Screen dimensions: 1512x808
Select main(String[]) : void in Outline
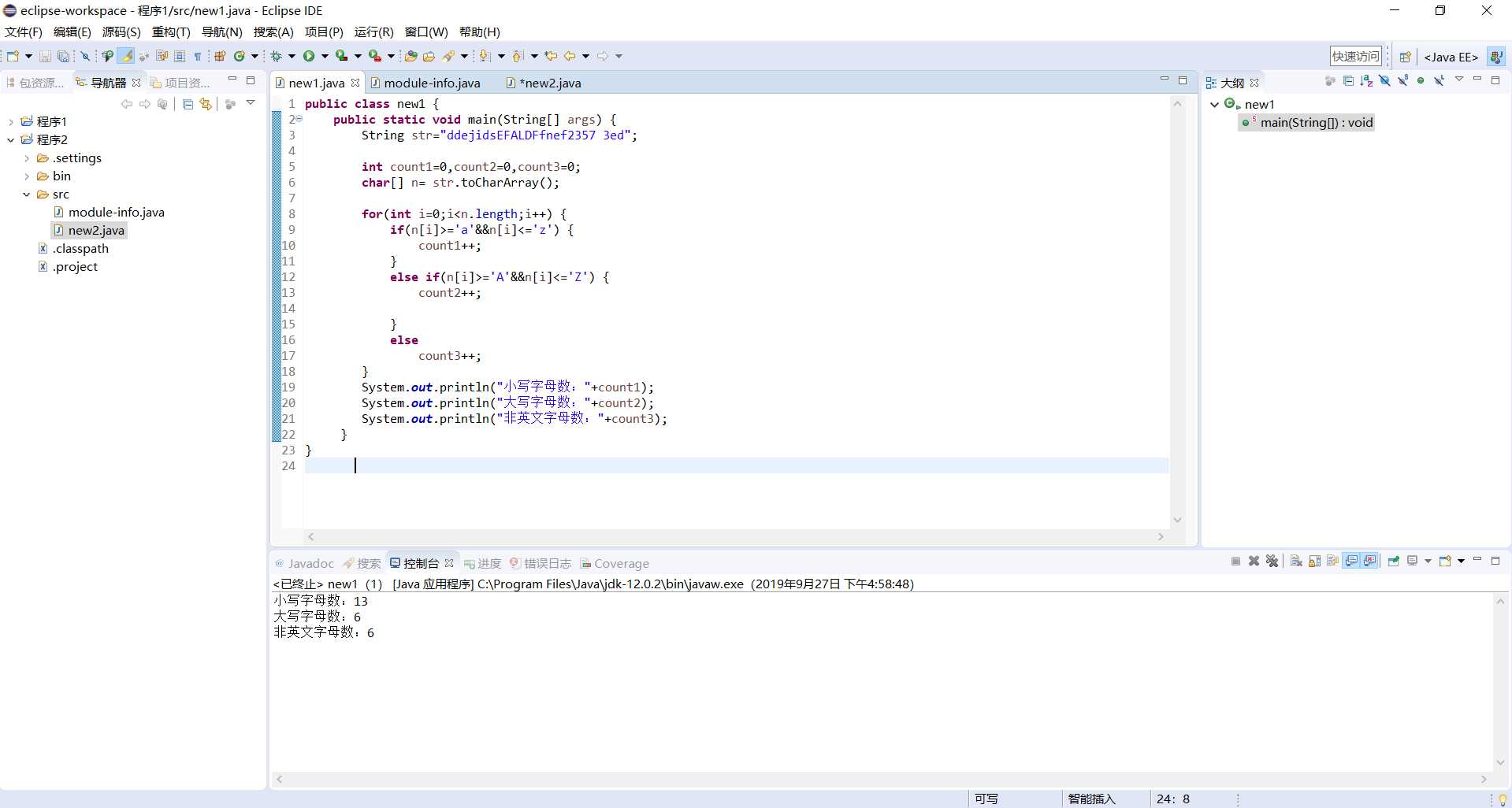click(x=1308, y=122)
